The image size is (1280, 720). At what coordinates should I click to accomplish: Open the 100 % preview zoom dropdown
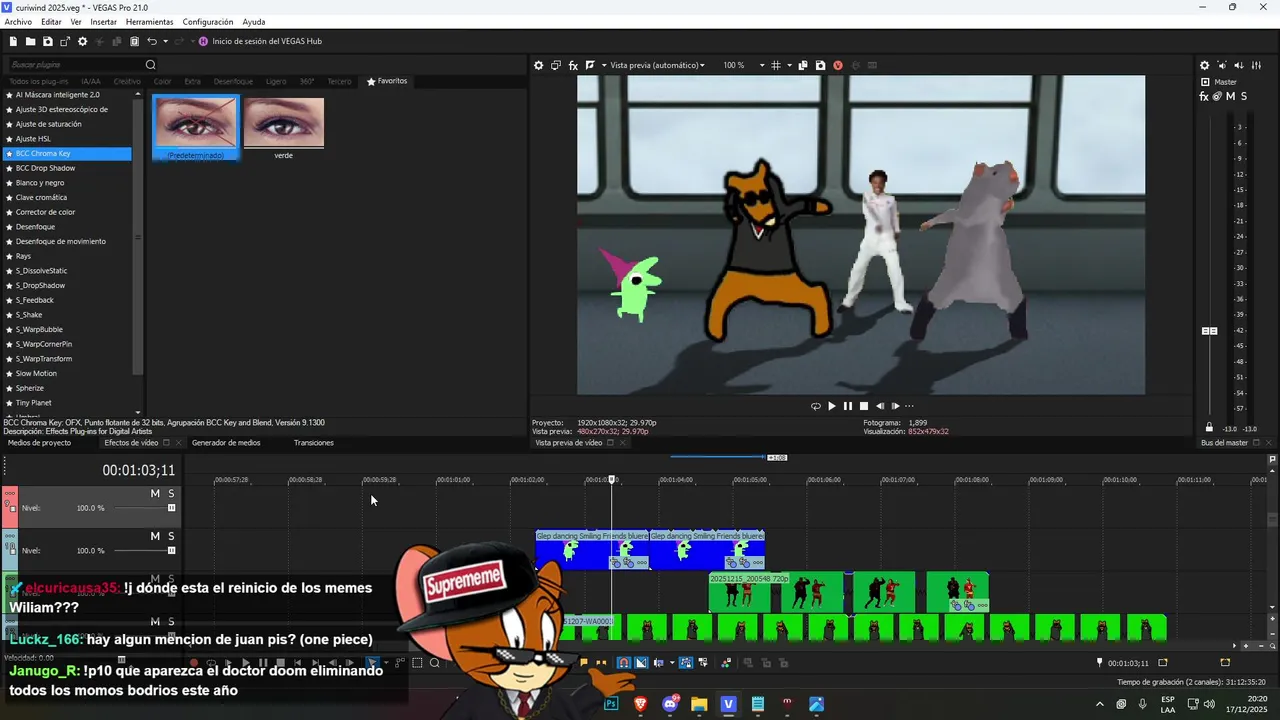(743, 65)
